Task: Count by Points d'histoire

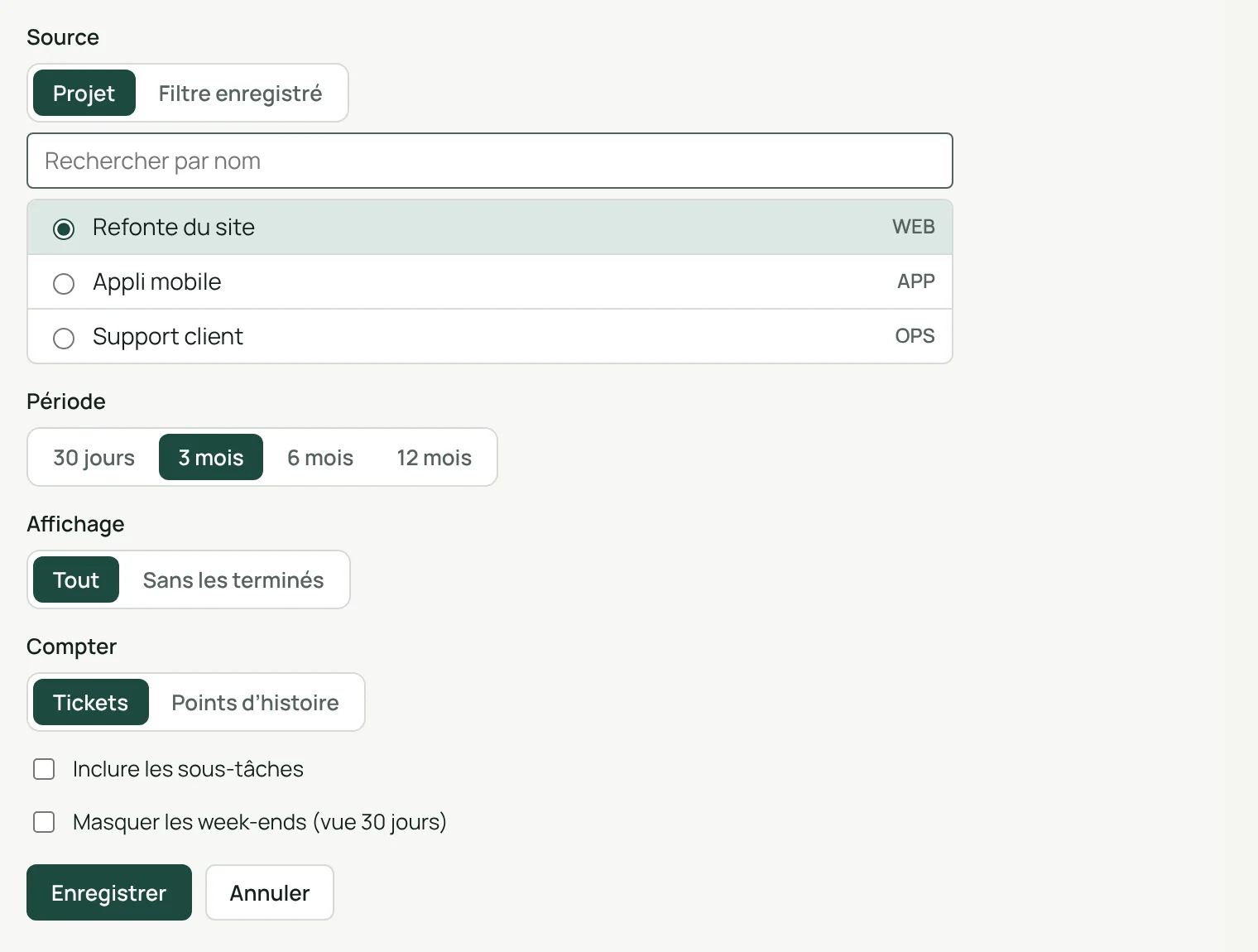Action: (x=255, y=702)
